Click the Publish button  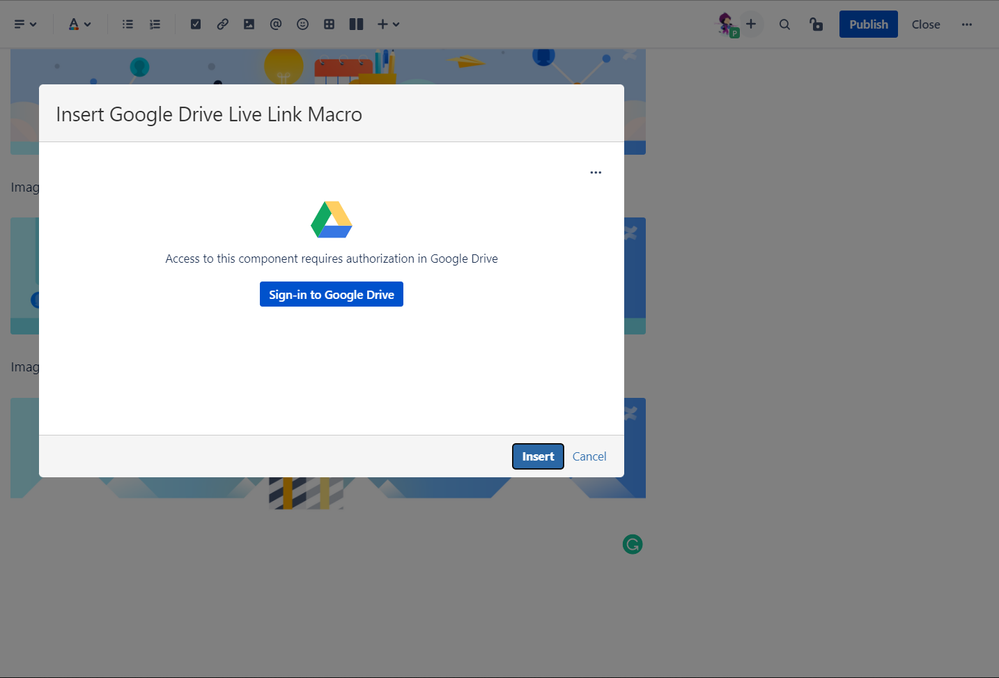click(868, 24)
